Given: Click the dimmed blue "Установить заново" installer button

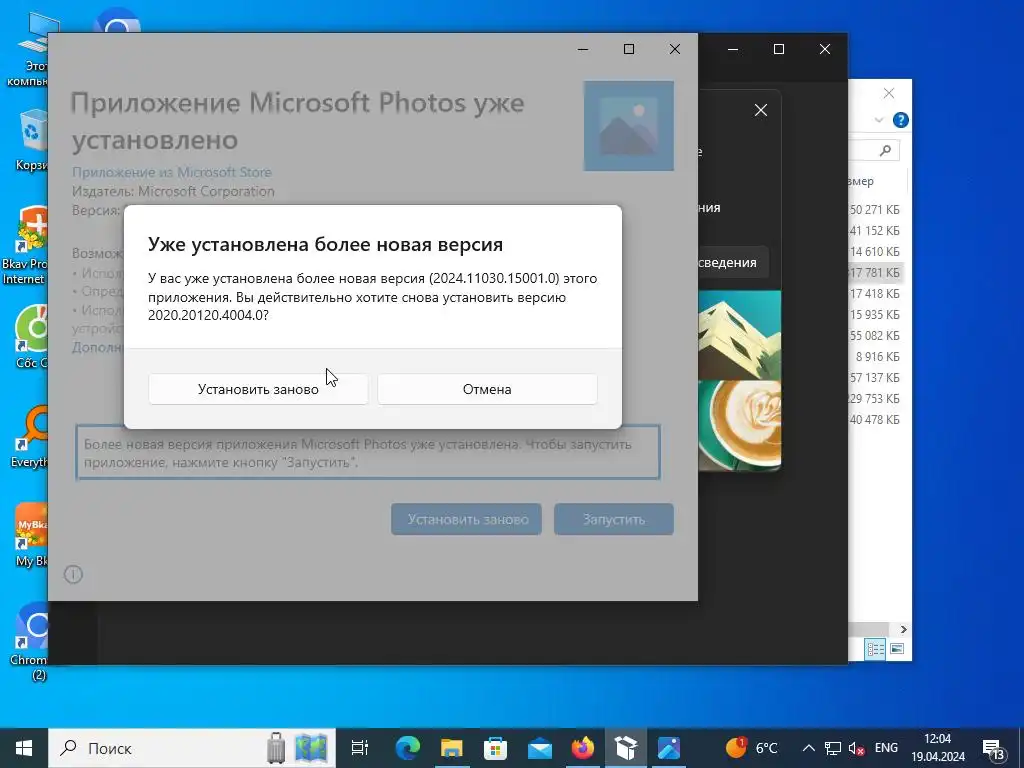Looking at the screenshot, I should (x=466, y=519).
